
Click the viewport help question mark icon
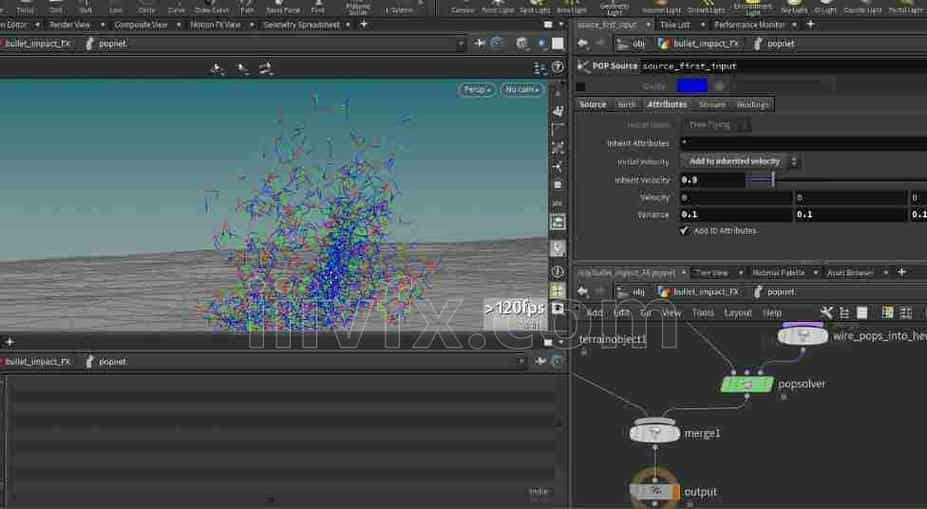(x=557, y=67)
